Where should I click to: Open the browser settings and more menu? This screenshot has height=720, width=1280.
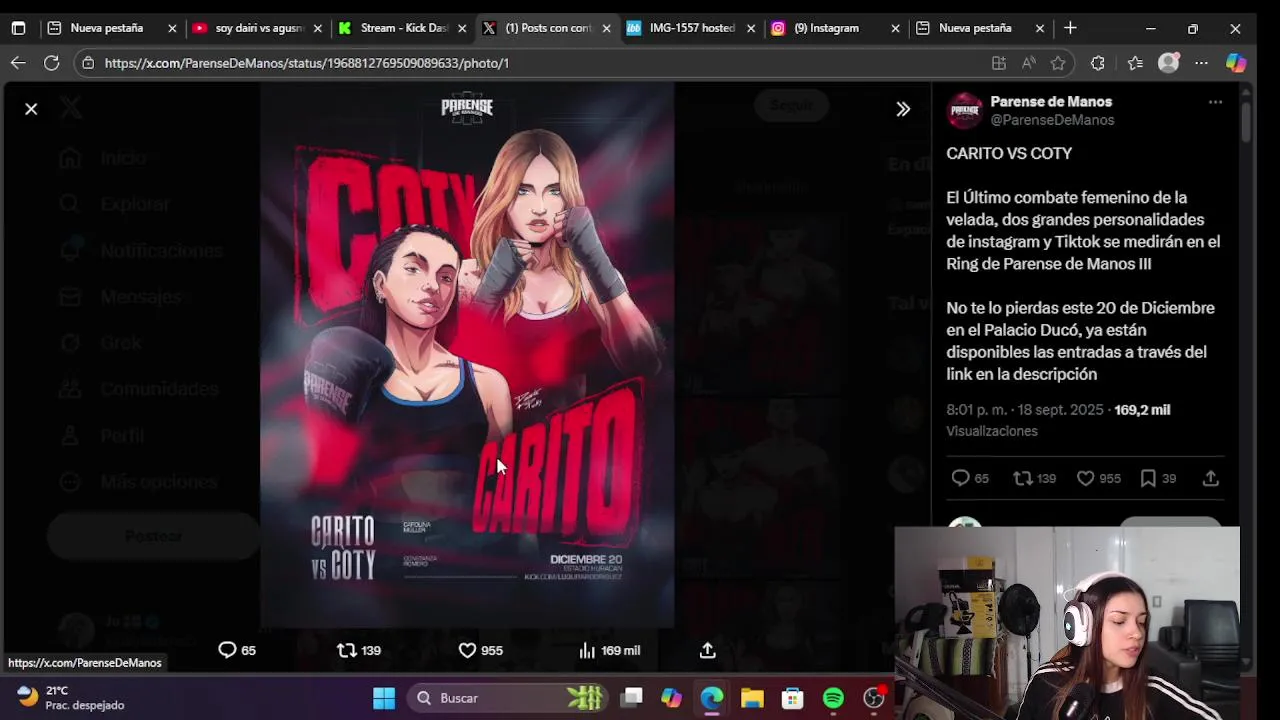point(1201,63)
